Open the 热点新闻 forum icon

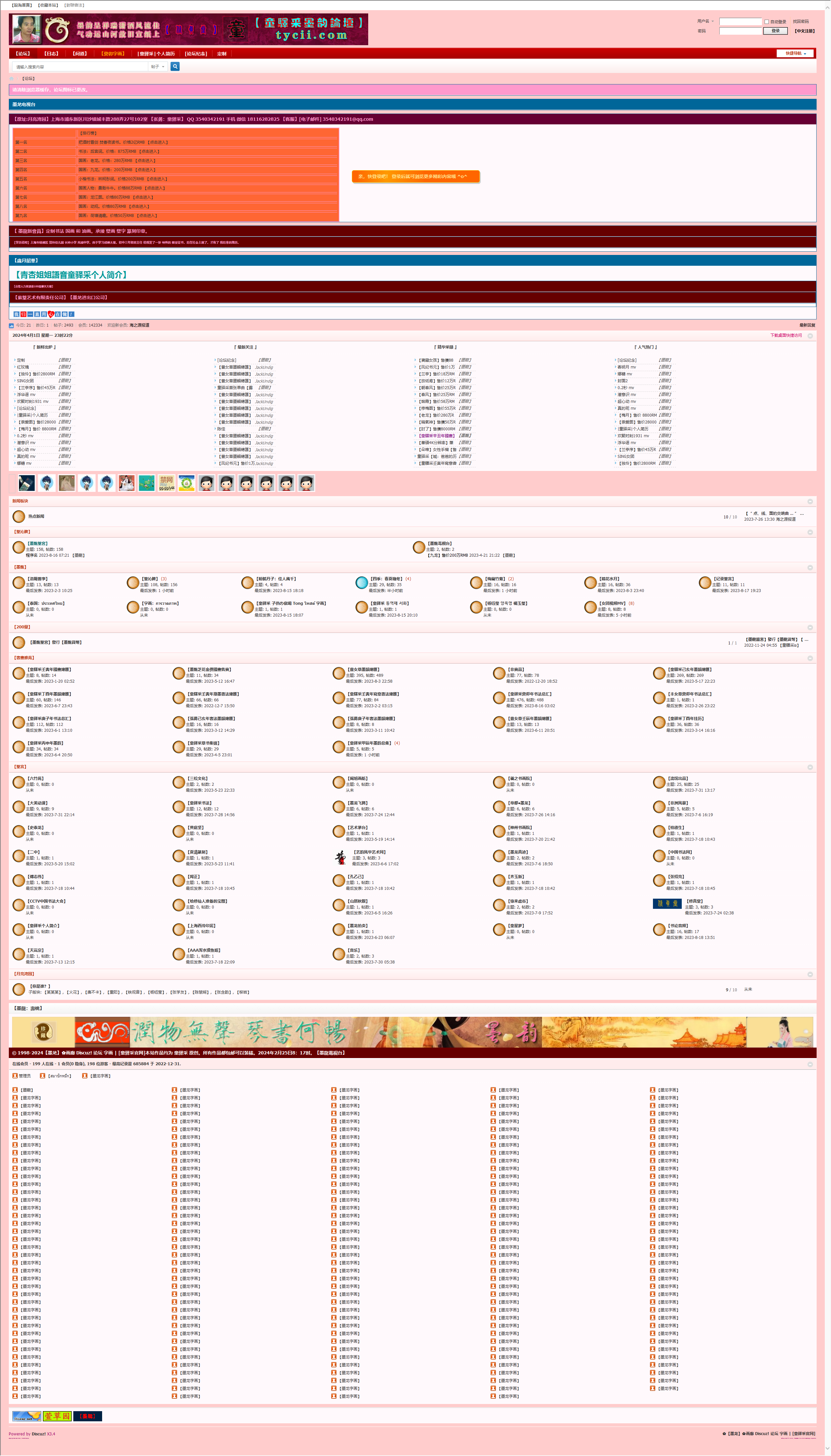coord(19,516)
